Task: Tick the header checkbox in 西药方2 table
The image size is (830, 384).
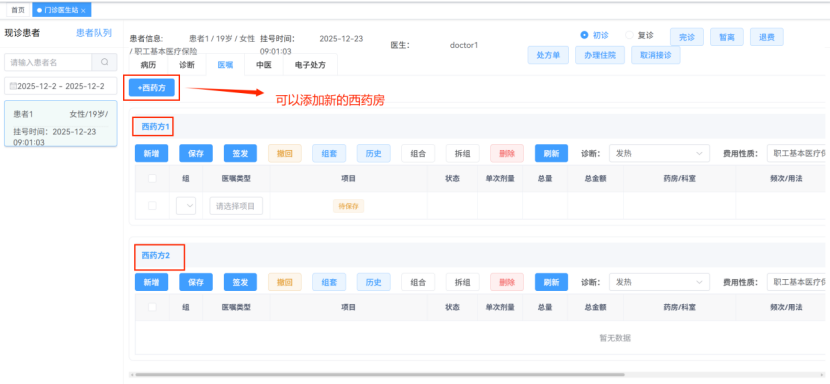Action: coord(152,307)
